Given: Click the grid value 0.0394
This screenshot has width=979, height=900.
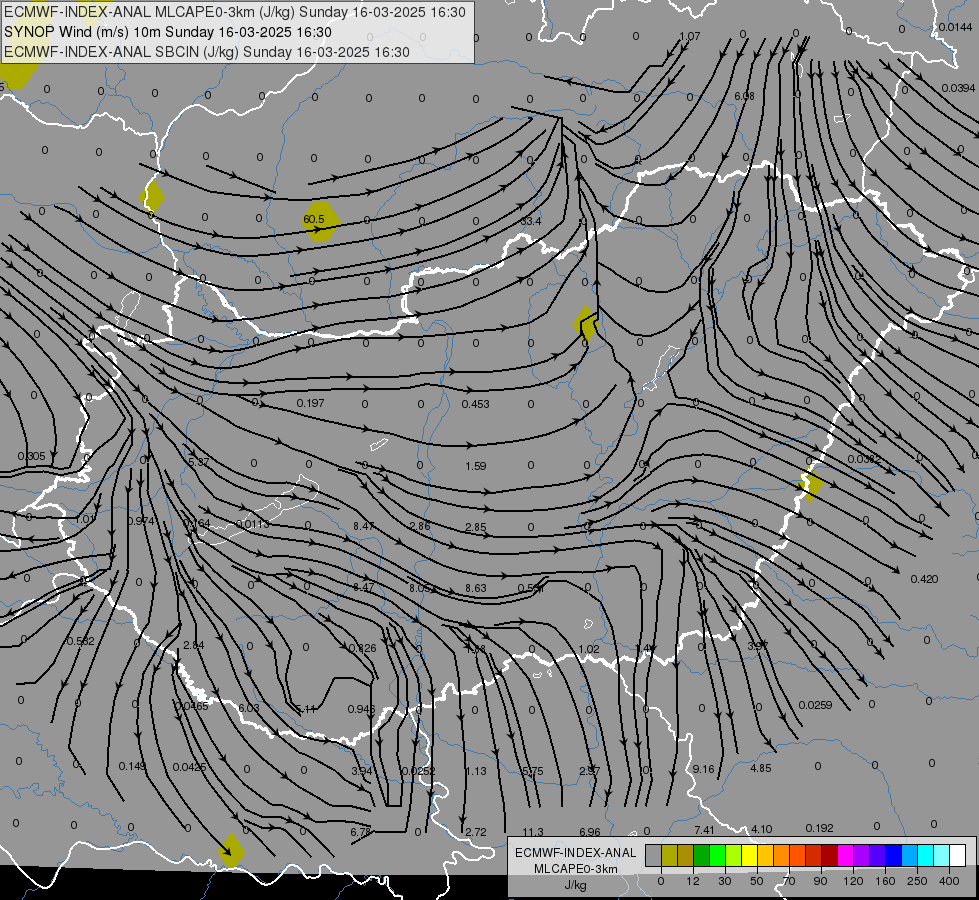Looking at the screenshot, I should click(958, 88).
